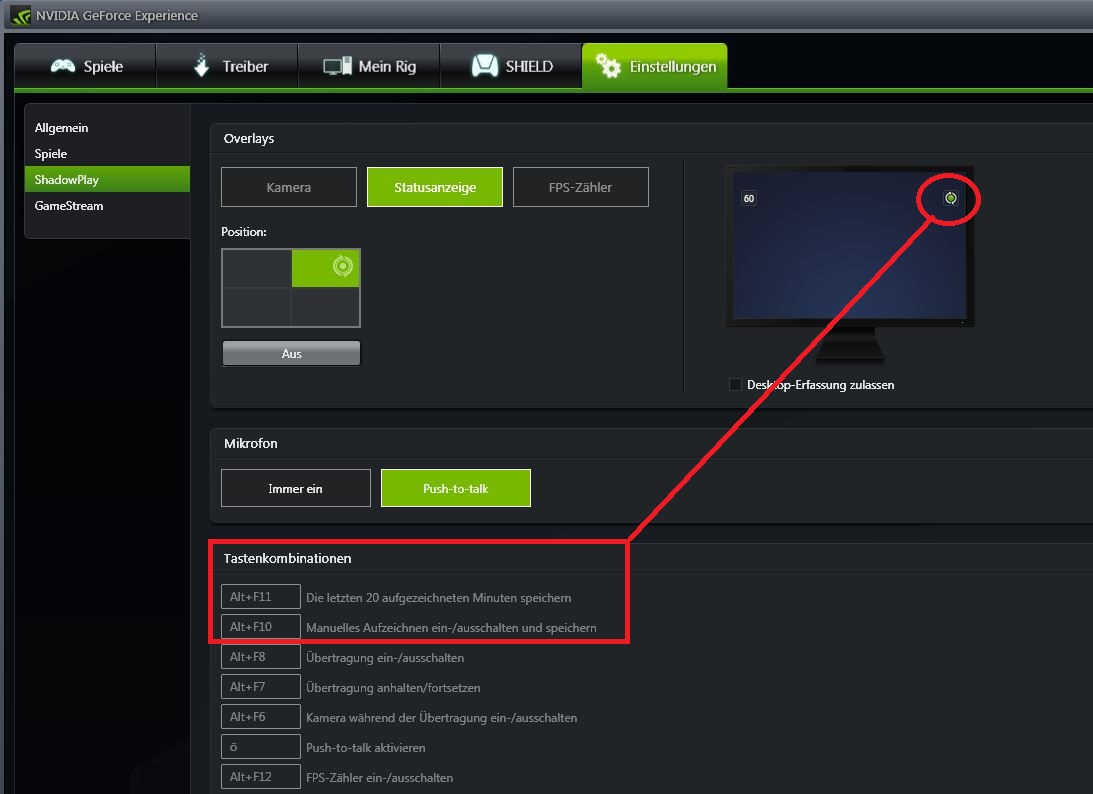
Task: Open the Treiber tab
Action: 227,66
